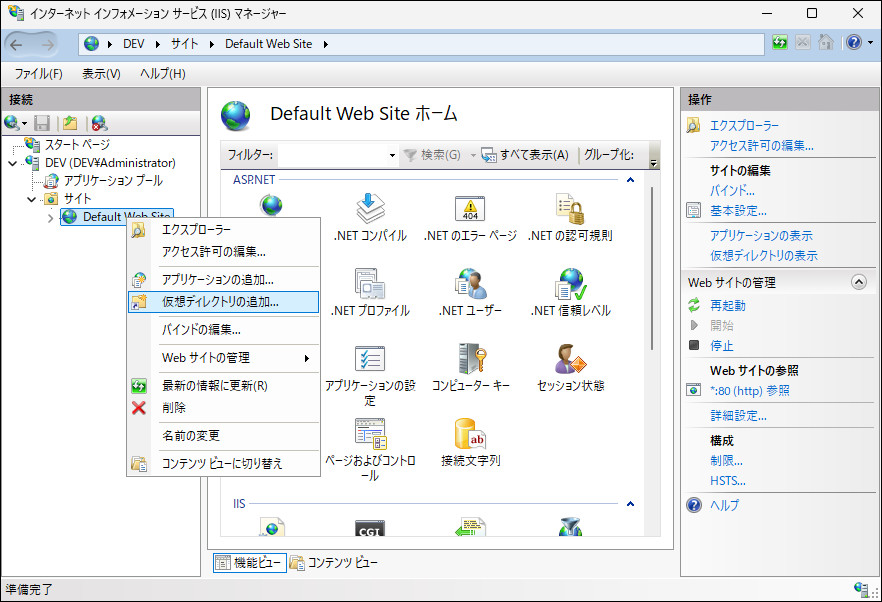Open the CGI feature icon

pyautogui.click(x=370, y=528)
